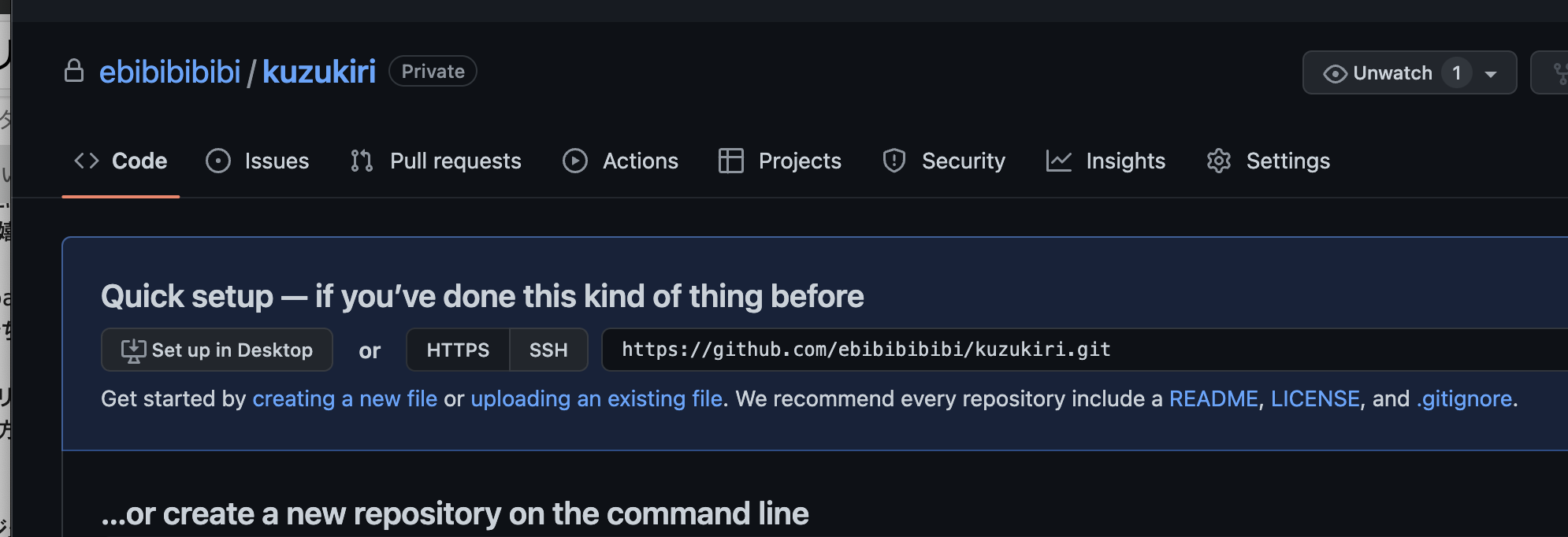Image resolution: width=1568 pixels, height=537 pixels.
Task: Click the Security shield icon
Action: tap(894, 161)
